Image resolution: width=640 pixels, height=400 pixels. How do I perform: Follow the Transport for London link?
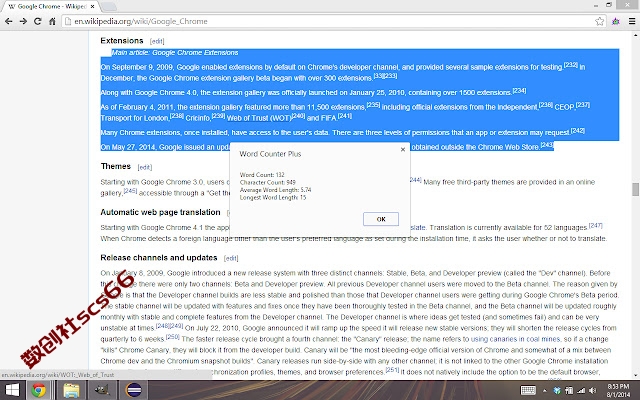(135, 118)
